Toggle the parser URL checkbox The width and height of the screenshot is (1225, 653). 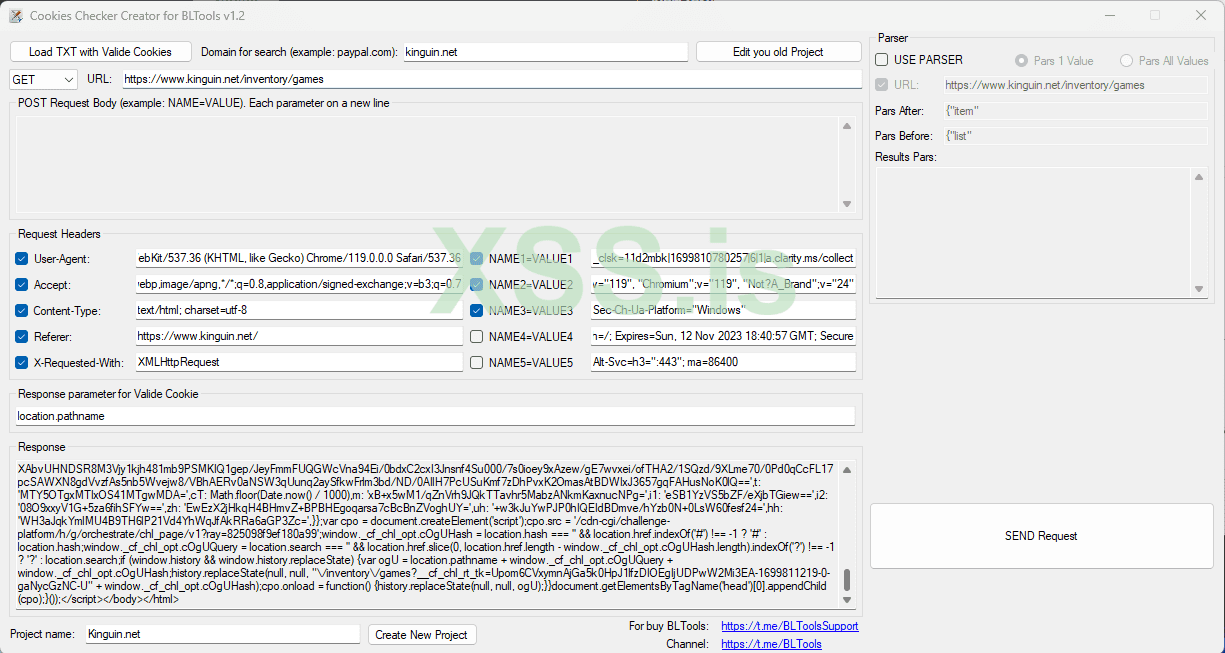pos(882,86)
